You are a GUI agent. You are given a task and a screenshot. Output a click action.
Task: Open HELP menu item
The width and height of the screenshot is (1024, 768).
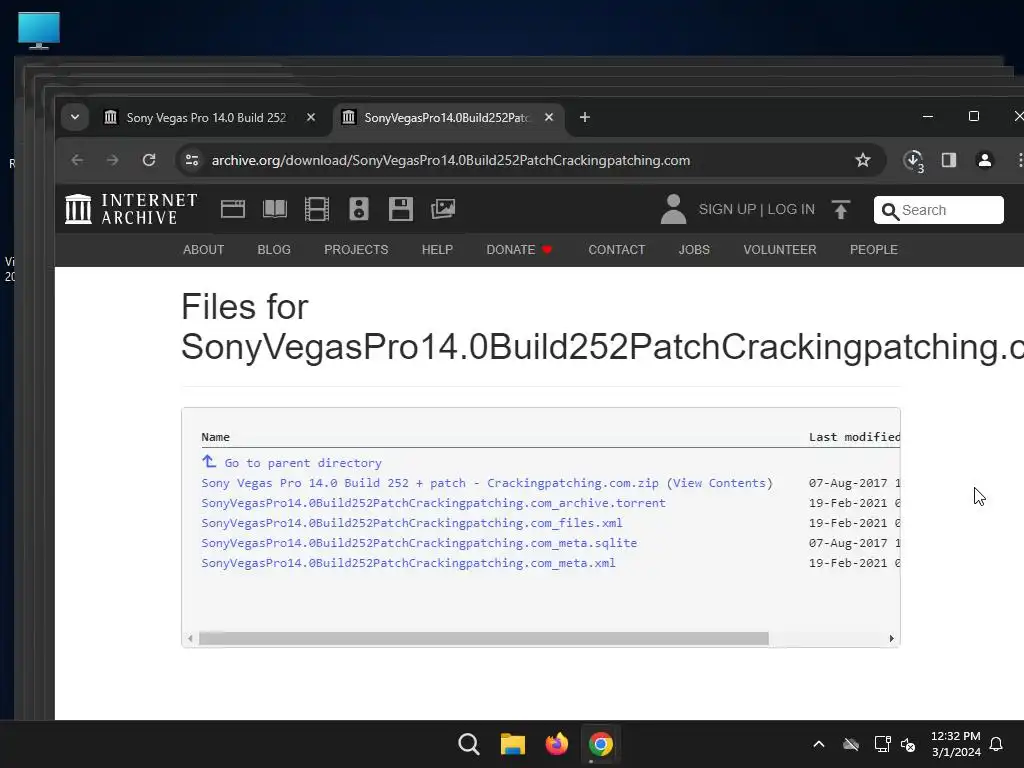tap(437, 250)
